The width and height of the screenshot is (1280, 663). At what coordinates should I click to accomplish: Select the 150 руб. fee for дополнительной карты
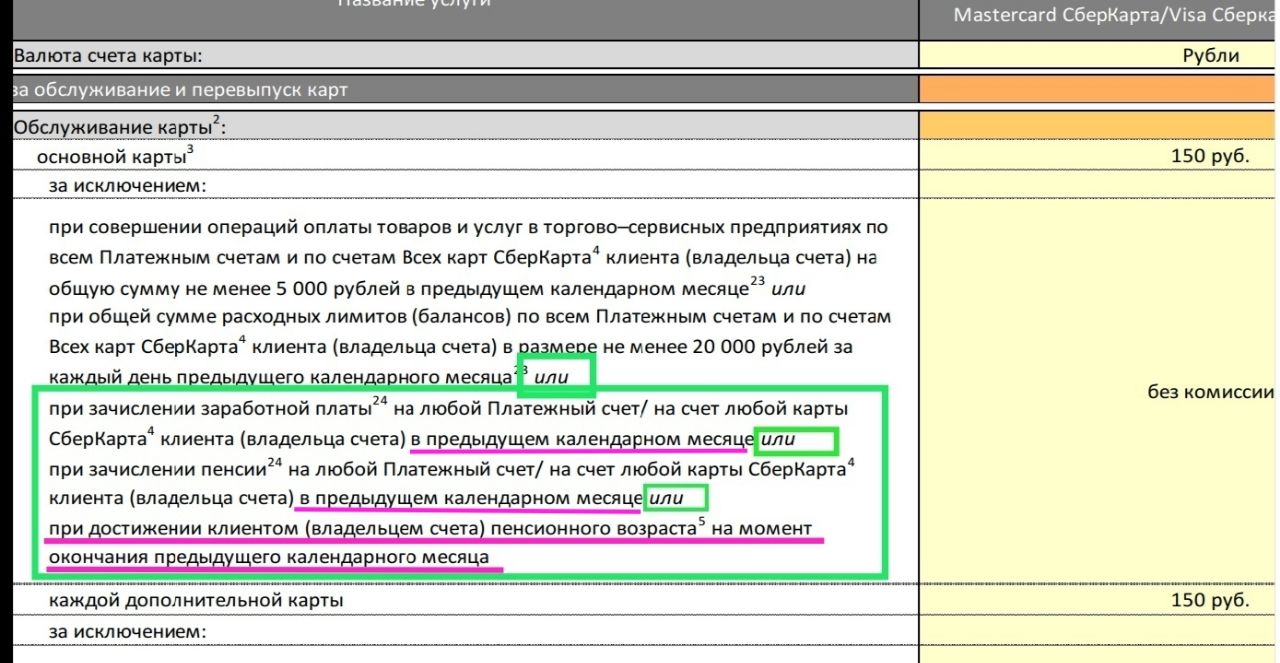[1210, 600]
